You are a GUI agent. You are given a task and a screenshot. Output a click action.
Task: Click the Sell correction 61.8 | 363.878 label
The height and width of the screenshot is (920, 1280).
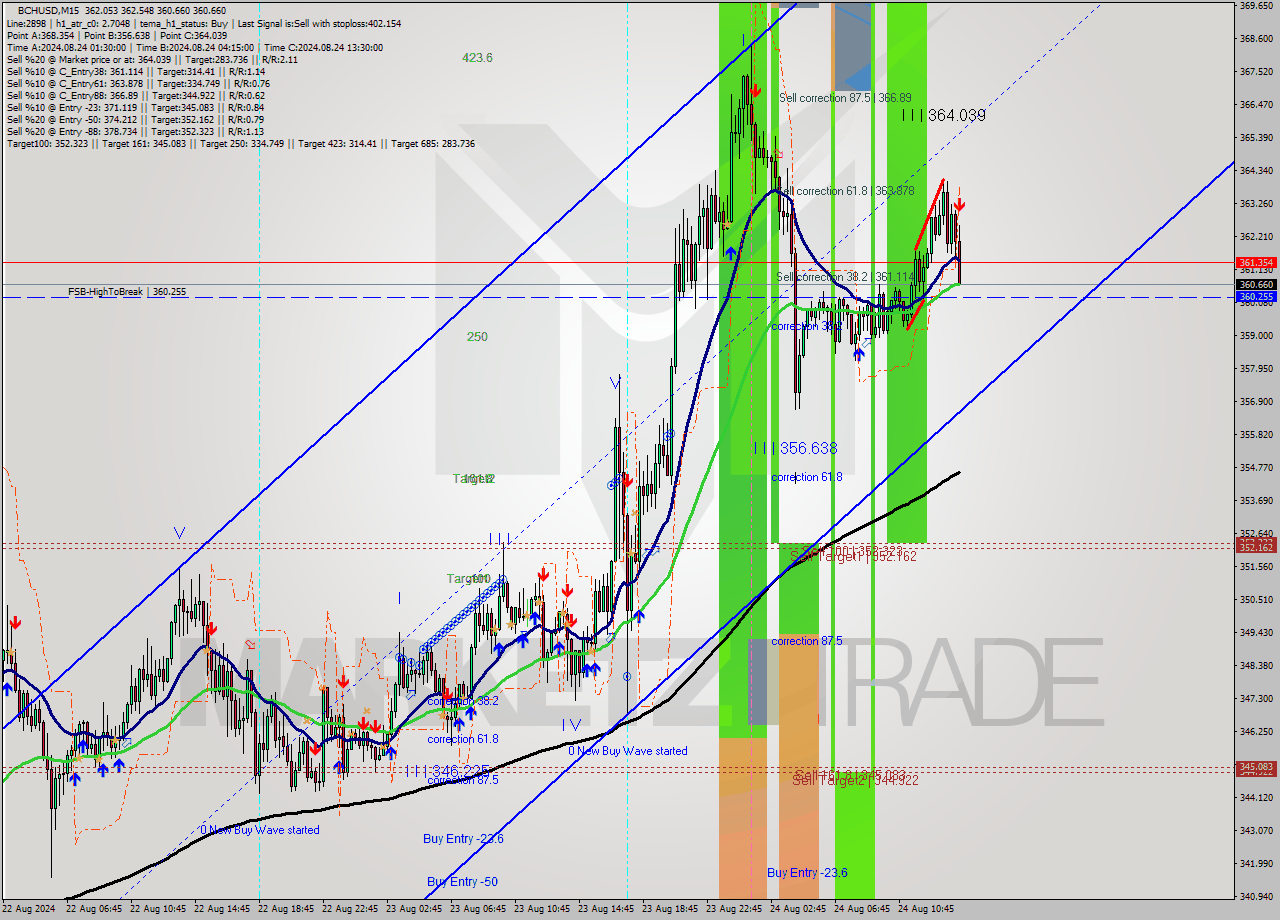point(847,191)
